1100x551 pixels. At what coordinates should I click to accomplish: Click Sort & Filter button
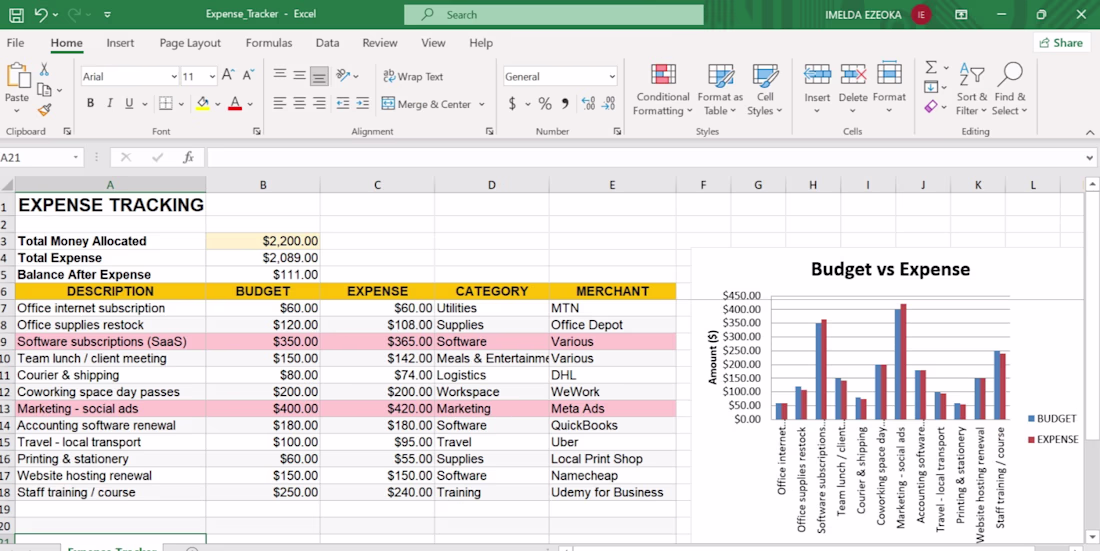coord(972,90)
